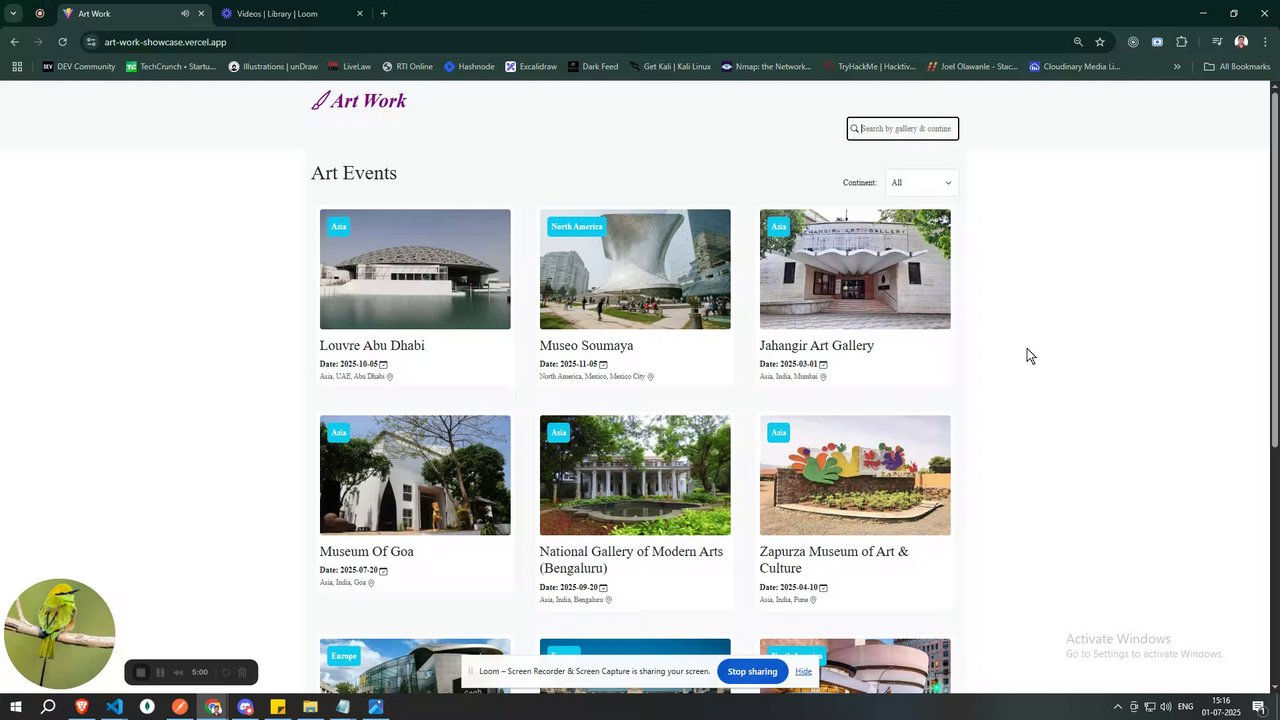Click the Jahangir Art Gallery title

817,346
